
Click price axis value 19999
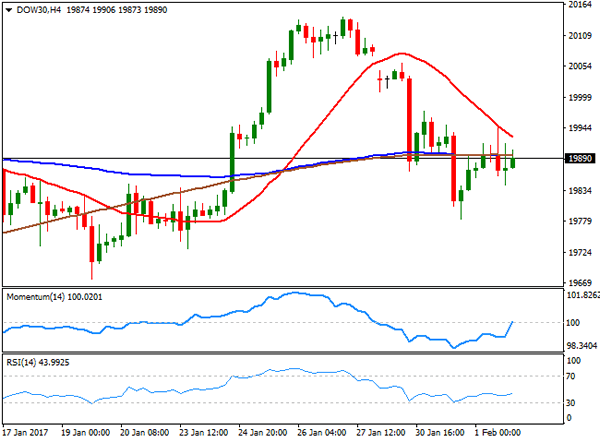pyautogui.click(x=580, y=98)
